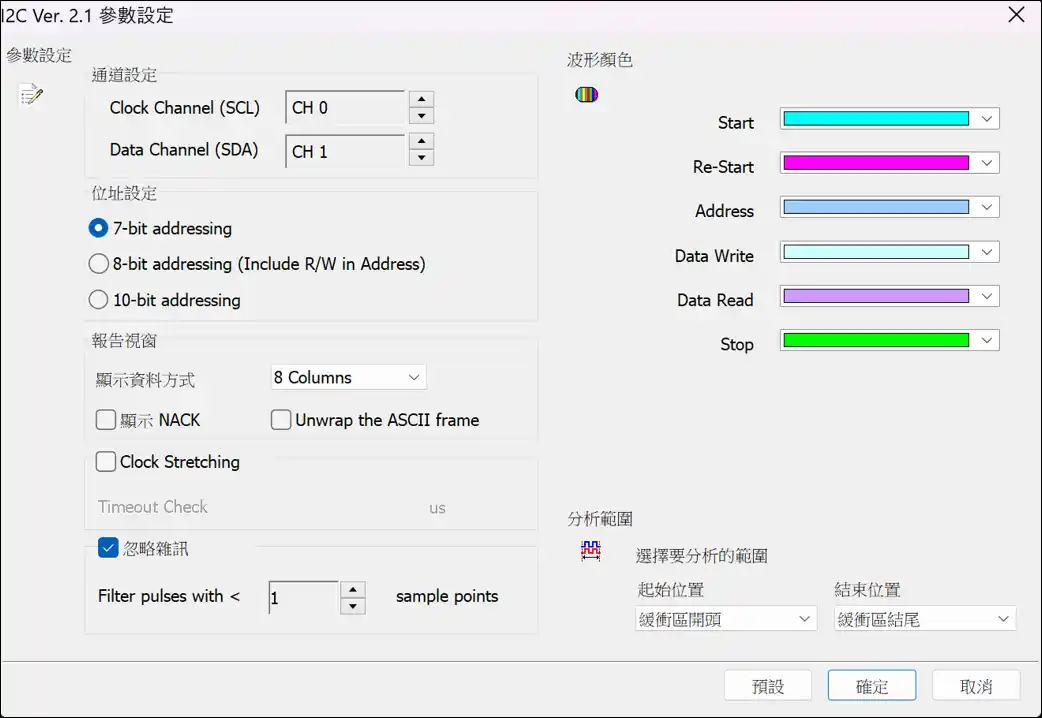Enable the Clock Stretching checkbox
This screenshot has width=1042, height=718.
[106, 462]
